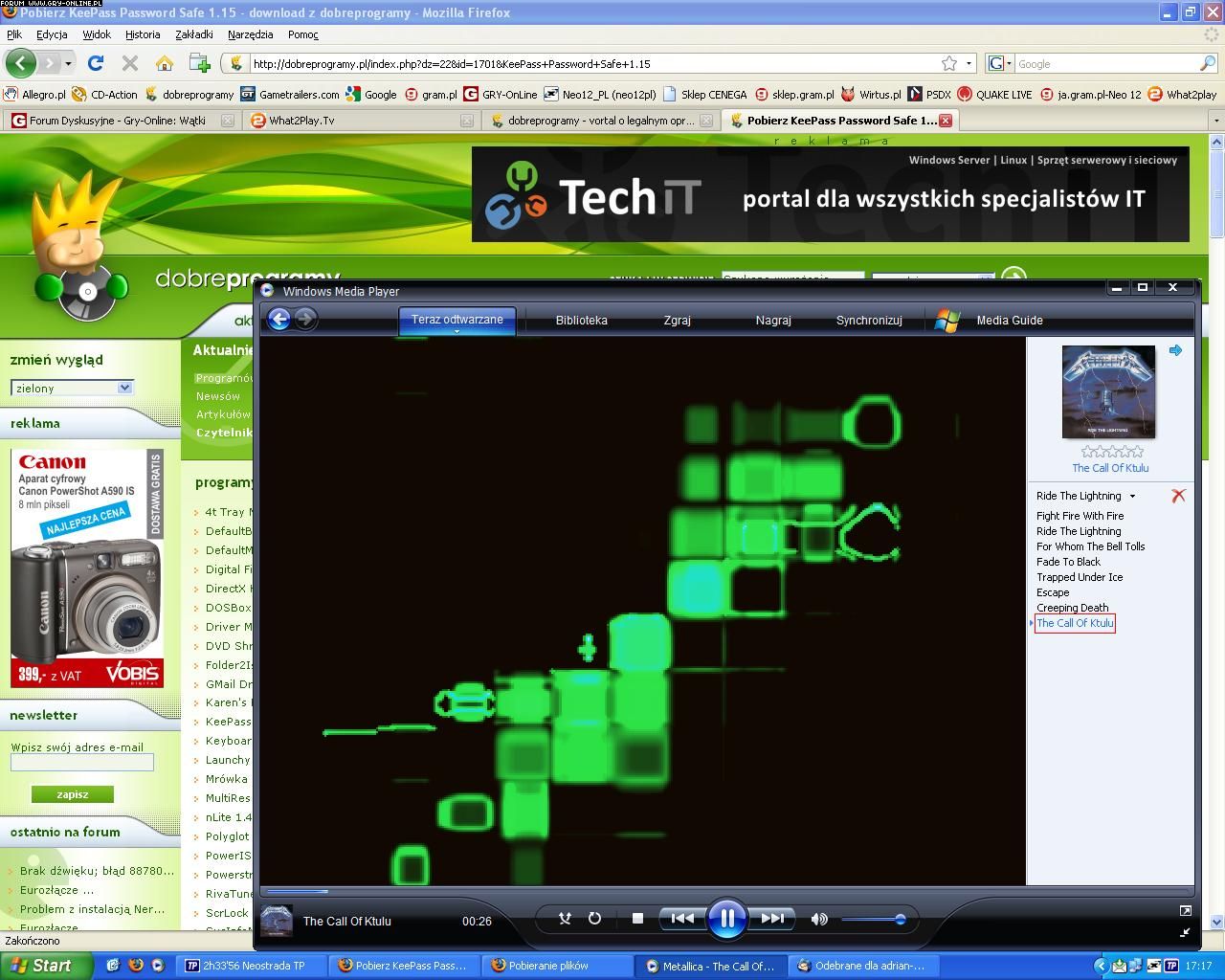Play Creeping Death from the playlist
Viewport: 1225px width, 980px height.
[x=1072, y=608]
